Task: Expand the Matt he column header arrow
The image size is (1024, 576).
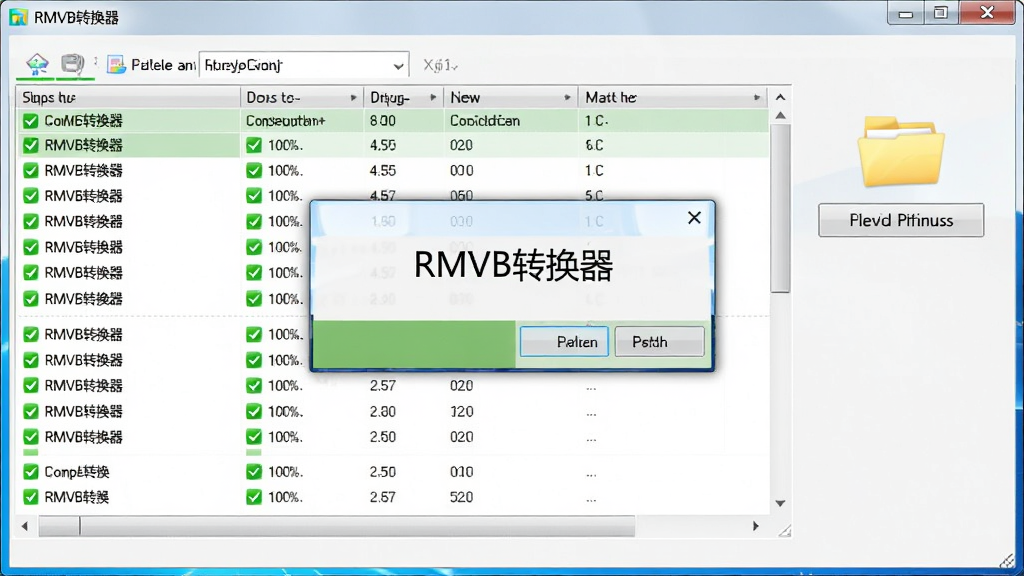Action: coord(756,97)
